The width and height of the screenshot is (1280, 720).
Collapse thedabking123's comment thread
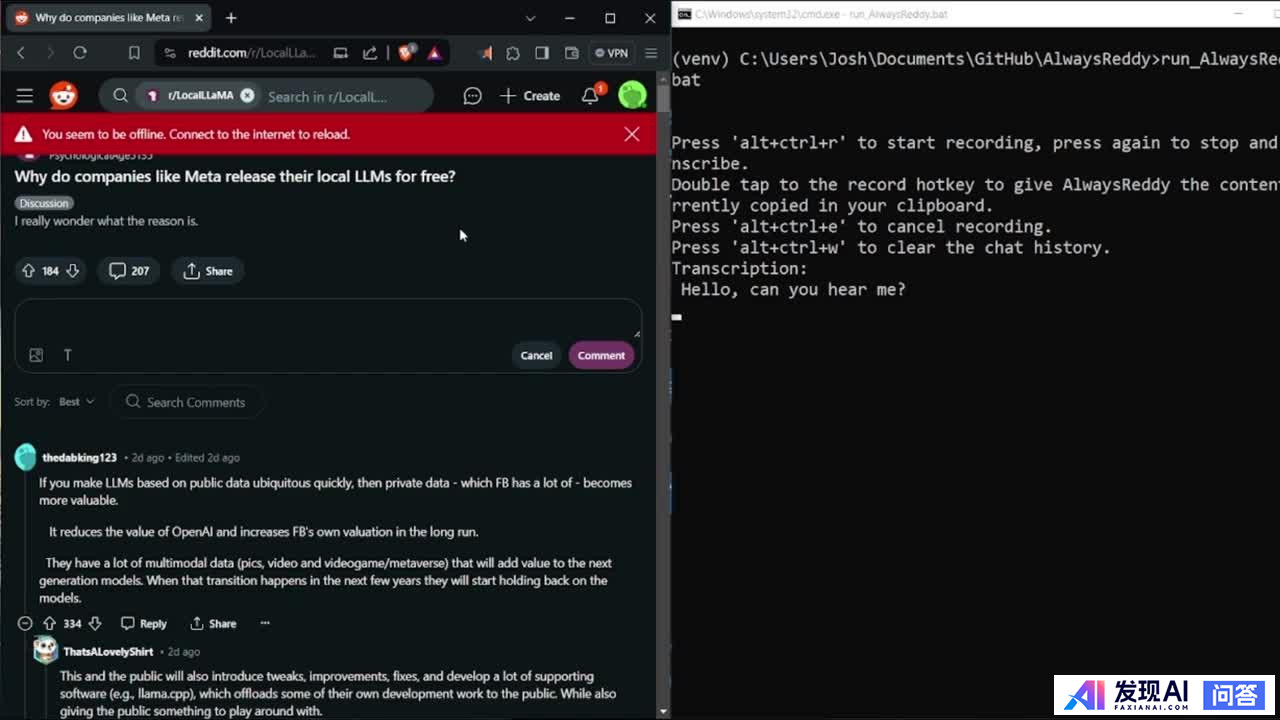coord(25,623)
